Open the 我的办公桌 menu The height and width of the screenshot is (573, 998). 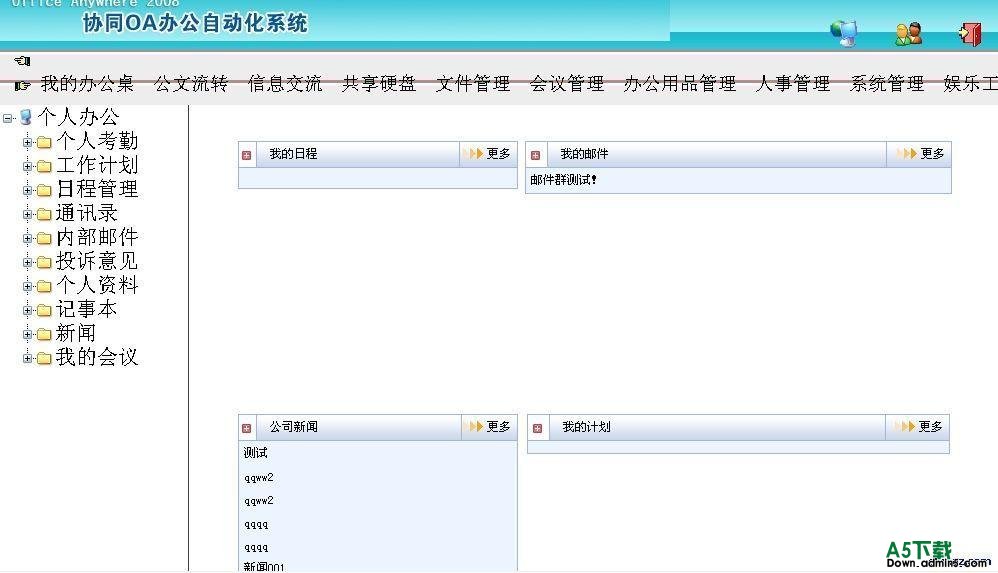click(x=87, y=83)
